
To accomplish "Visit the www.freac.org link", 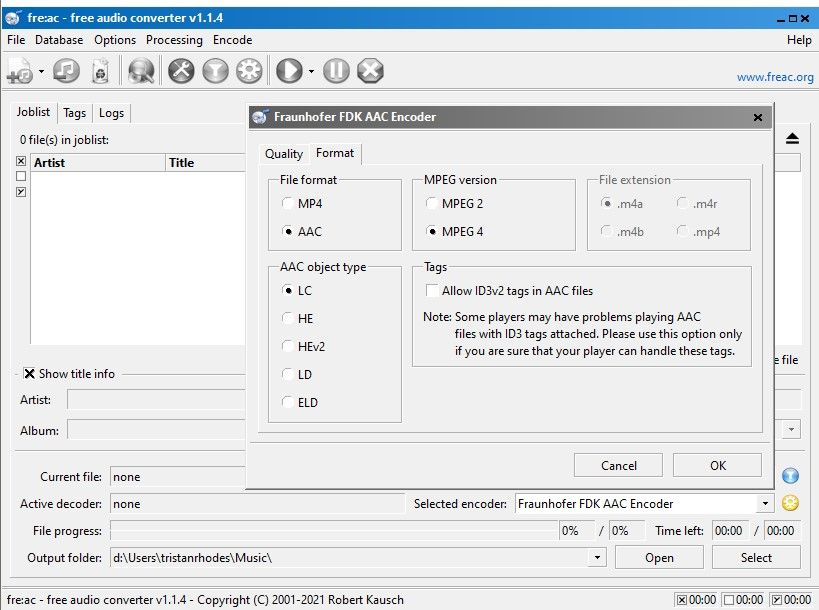I will click(x=775, y=77).
